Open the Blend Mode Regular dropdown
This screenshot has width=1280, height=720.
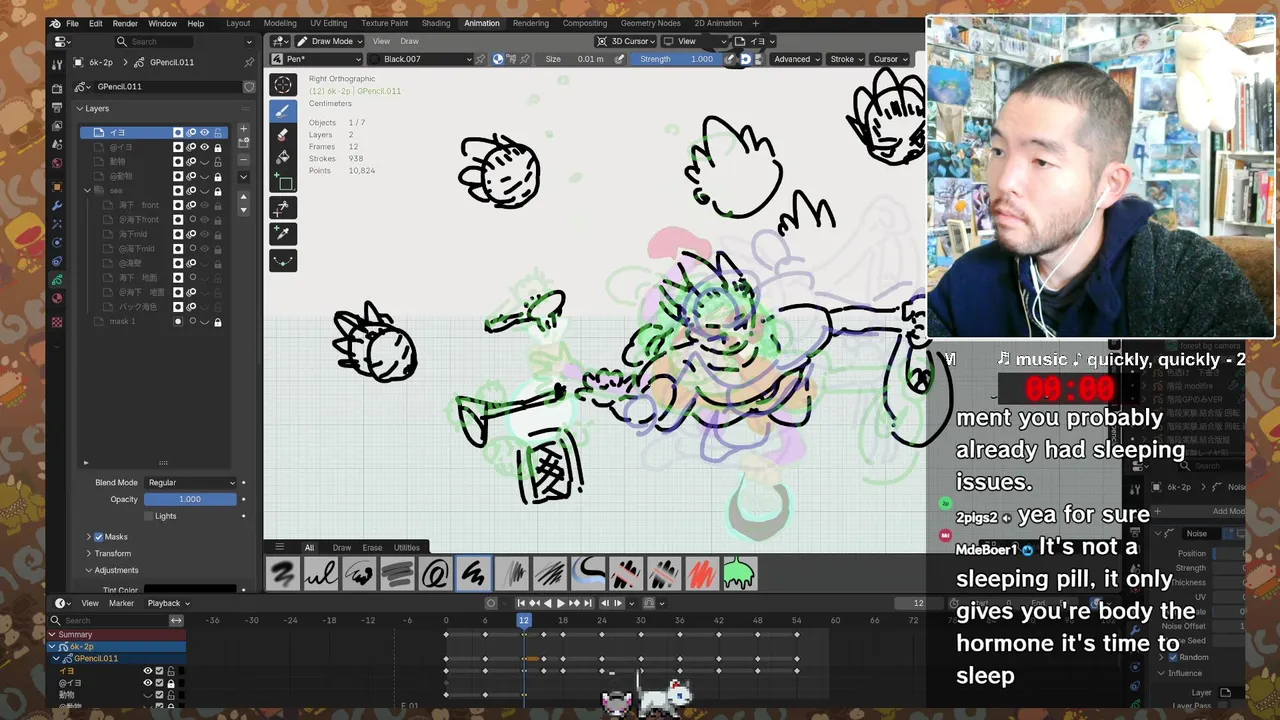point(190,483)
